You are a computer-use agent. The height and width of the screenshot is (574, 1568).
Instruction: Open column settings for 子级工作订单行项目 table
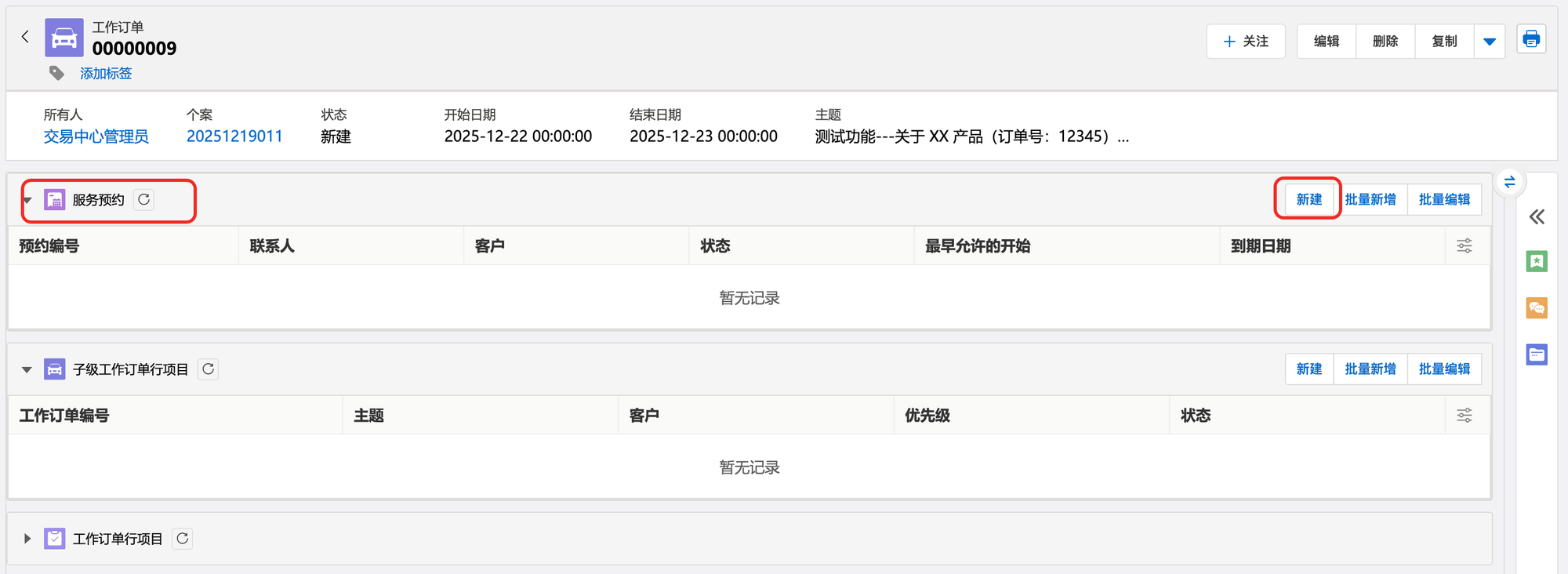tap(1464, 416)
